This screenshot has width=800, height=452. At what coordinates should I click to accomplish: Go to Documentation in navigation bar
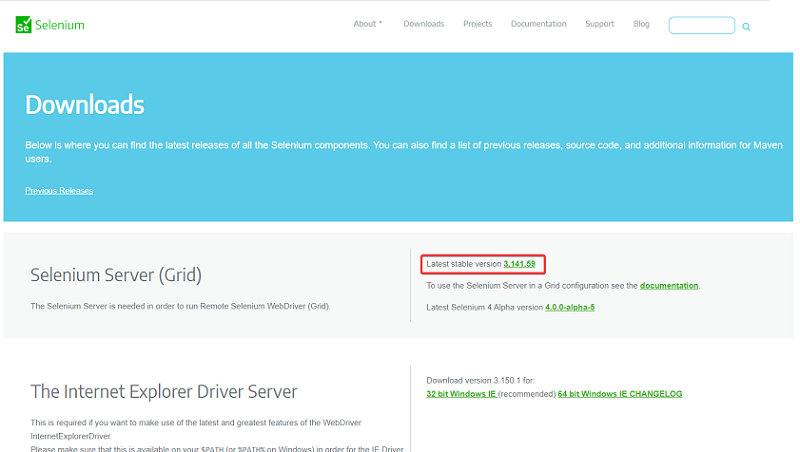[x=538, y=23]
